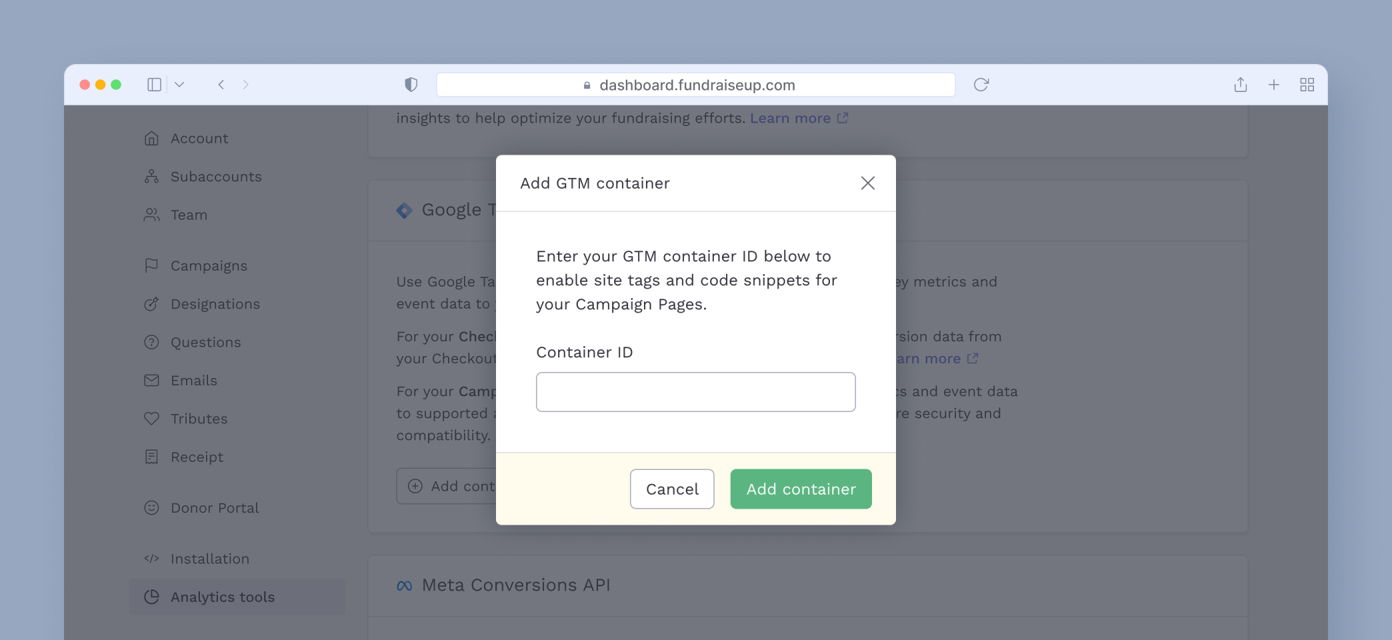Image resolution: width=1392 pixels, height=640 pixels.
Task: Click the Meta Conversions API infinity logo
Action: [403, 584]
